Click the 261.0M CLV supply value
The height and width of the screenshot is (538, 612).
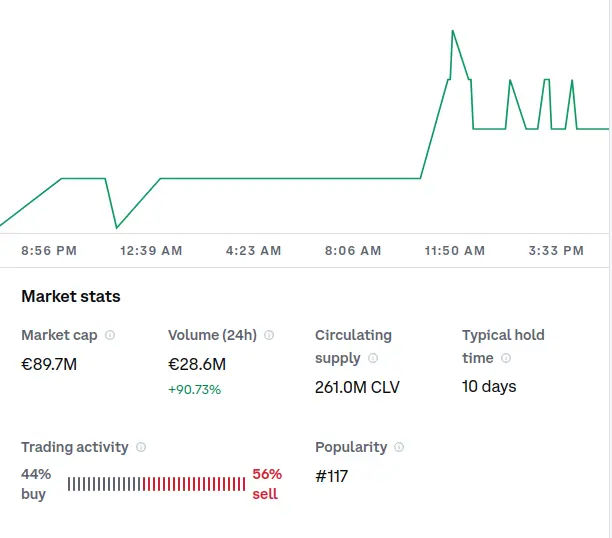(357, 387)
